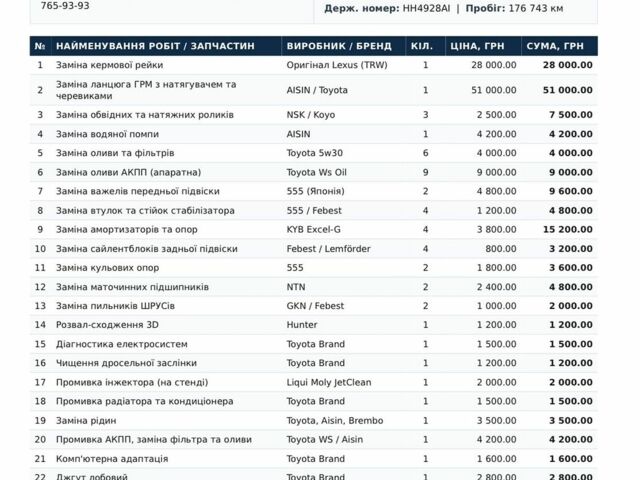Click the bold sum '1 600.00'
Viewport: 640px width, 480px height.
click(x=571, y=459)
